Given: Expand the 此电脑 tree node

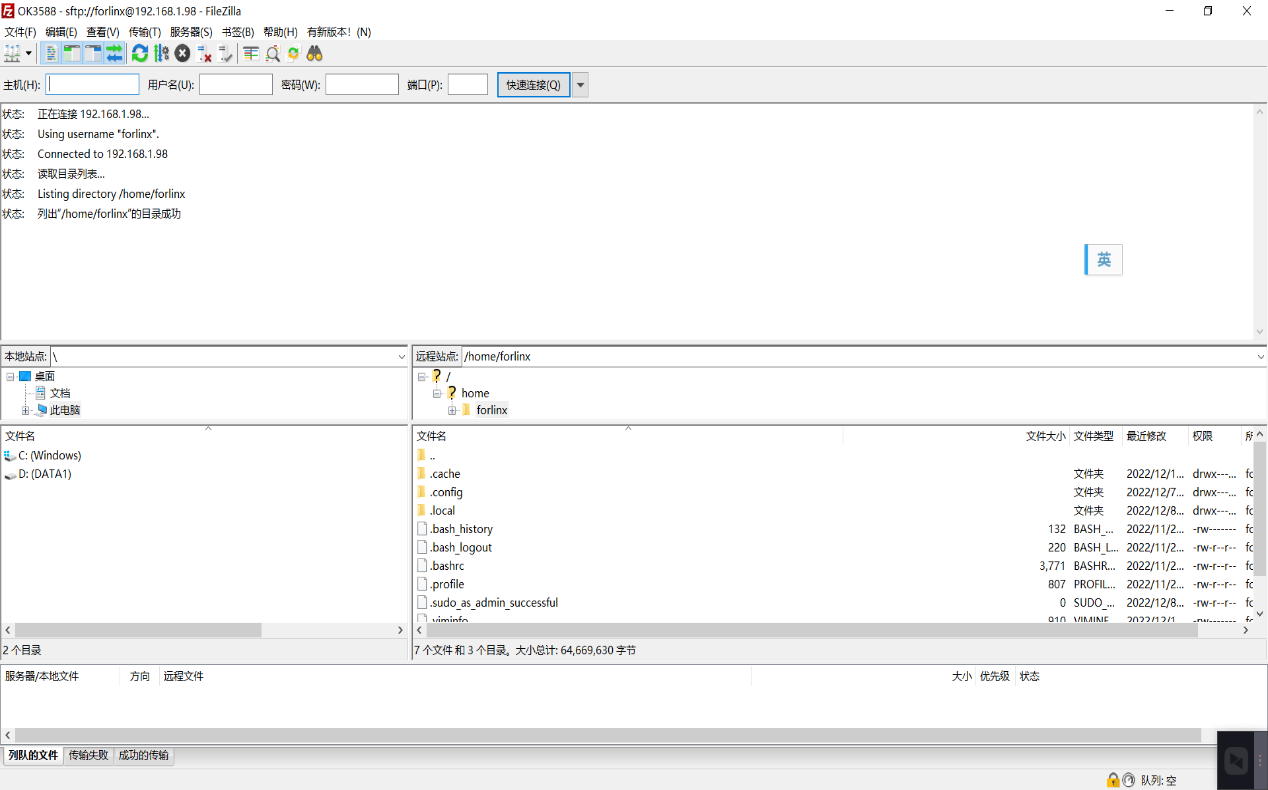Looking at the screenshot, I should [x=26, y=410].
